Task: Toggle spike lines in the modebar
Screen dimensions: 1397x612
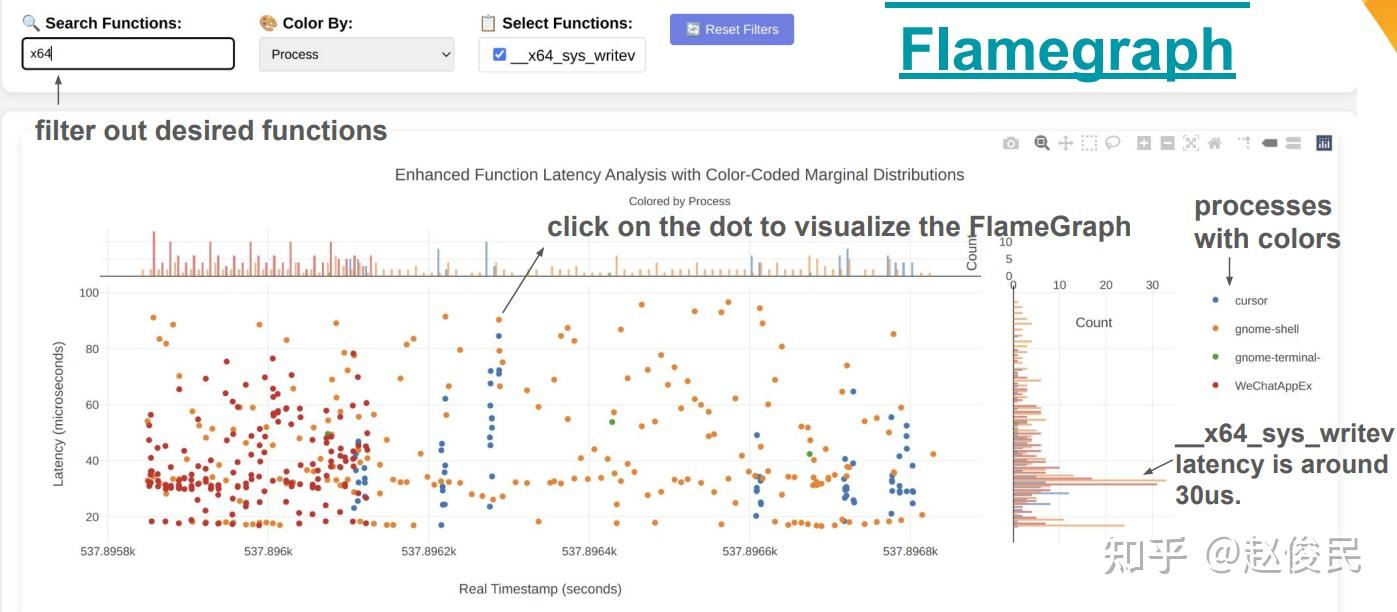Action: click(x=1245, y=143)
